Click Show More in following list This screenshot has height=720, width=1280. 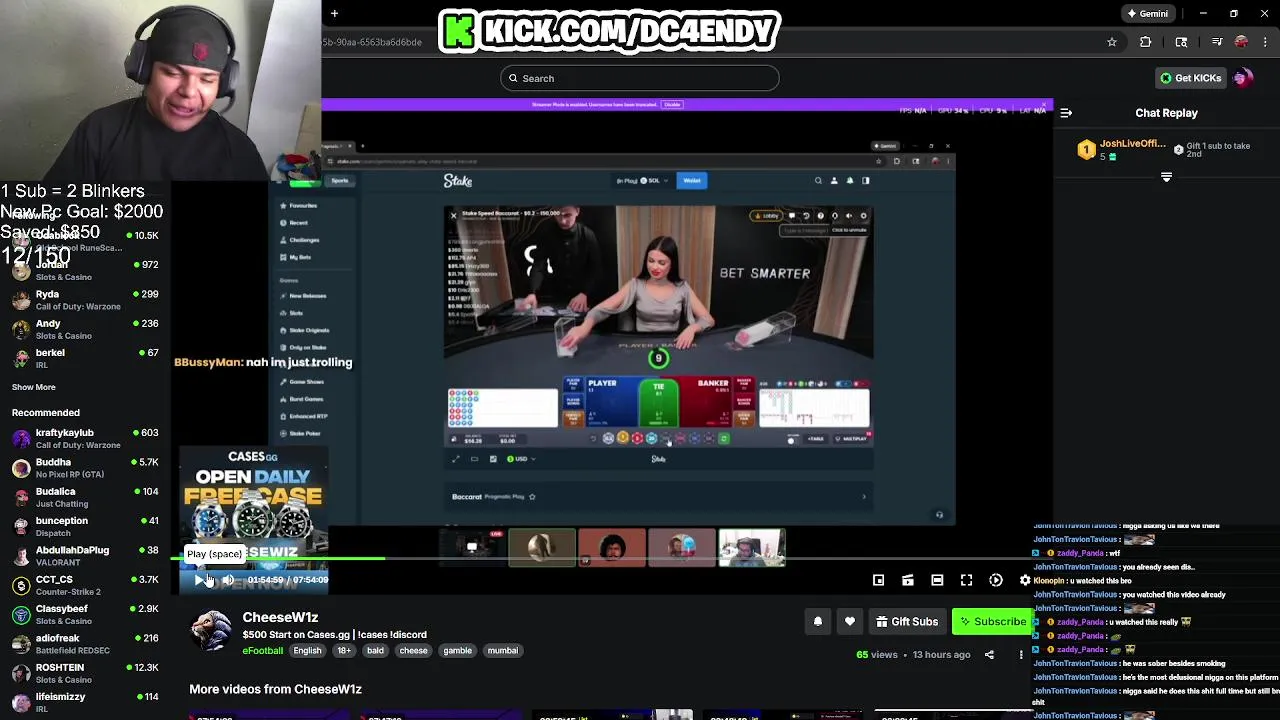coord(34,387)
